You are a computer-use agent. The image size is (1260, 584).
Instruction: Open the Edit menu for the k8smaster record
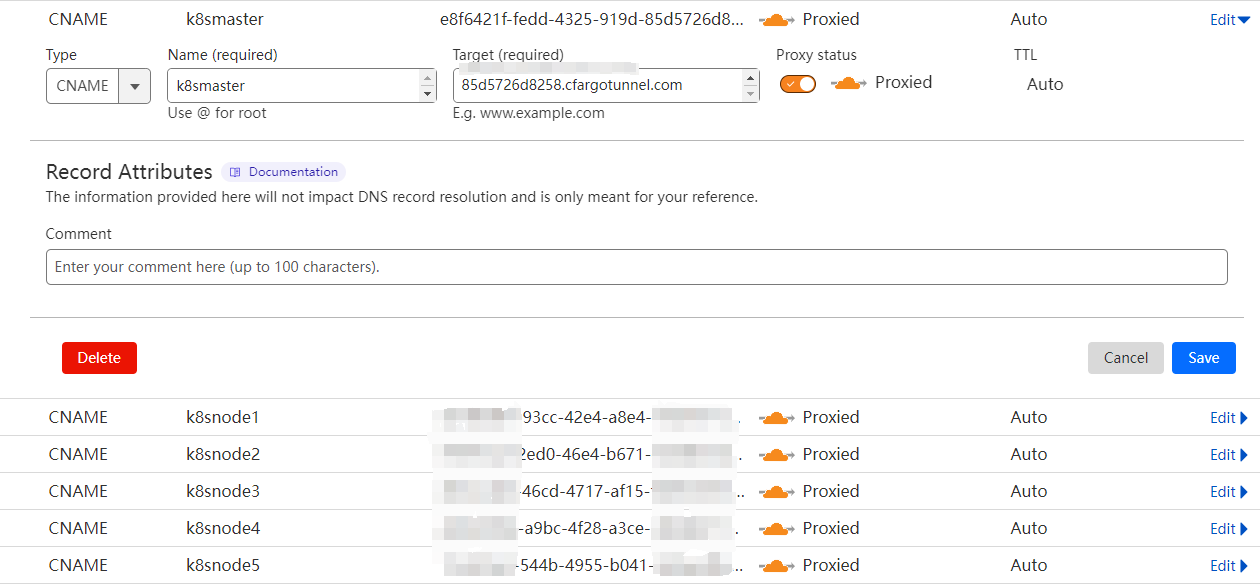[x=1229, y=19]
